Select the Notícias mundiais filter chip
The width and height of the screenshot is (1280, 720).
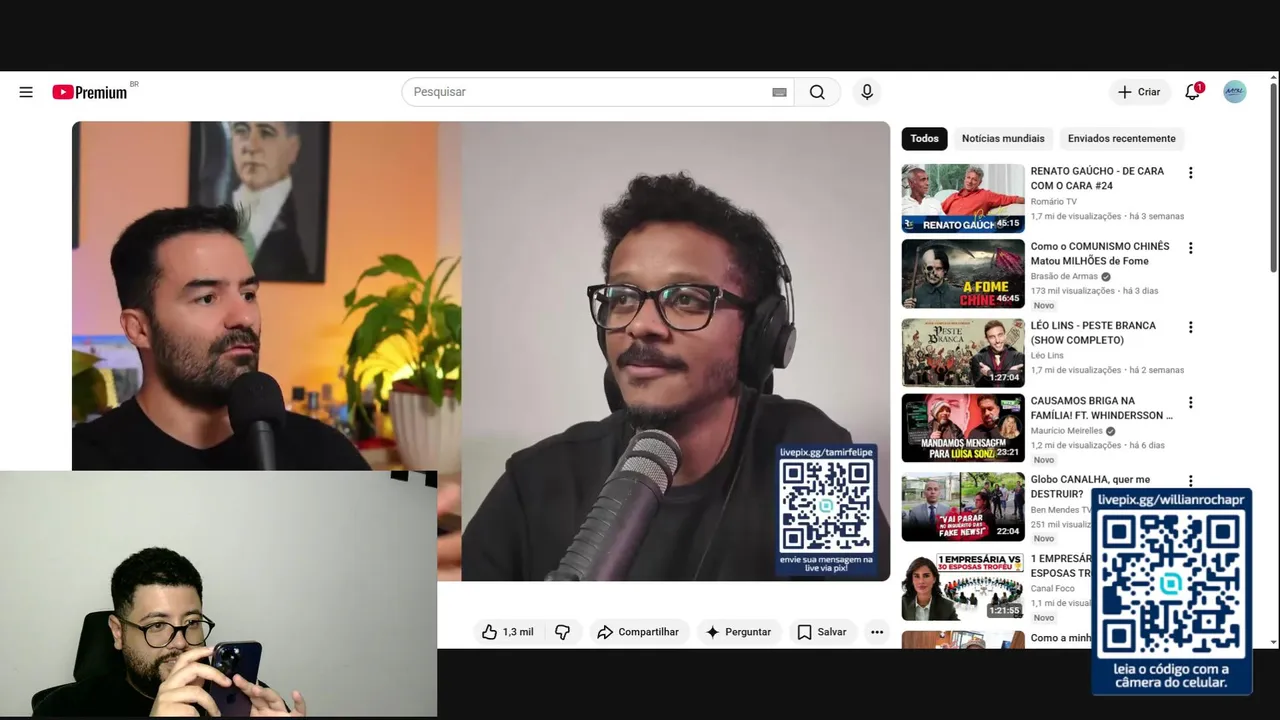pos(1003,139)
